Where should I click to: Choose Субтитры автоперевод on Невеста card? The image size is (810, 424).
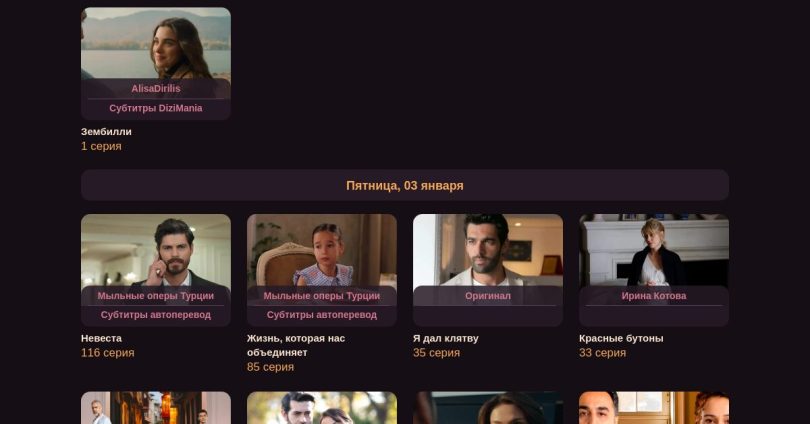pyautogui.click(x=155, y=315)
